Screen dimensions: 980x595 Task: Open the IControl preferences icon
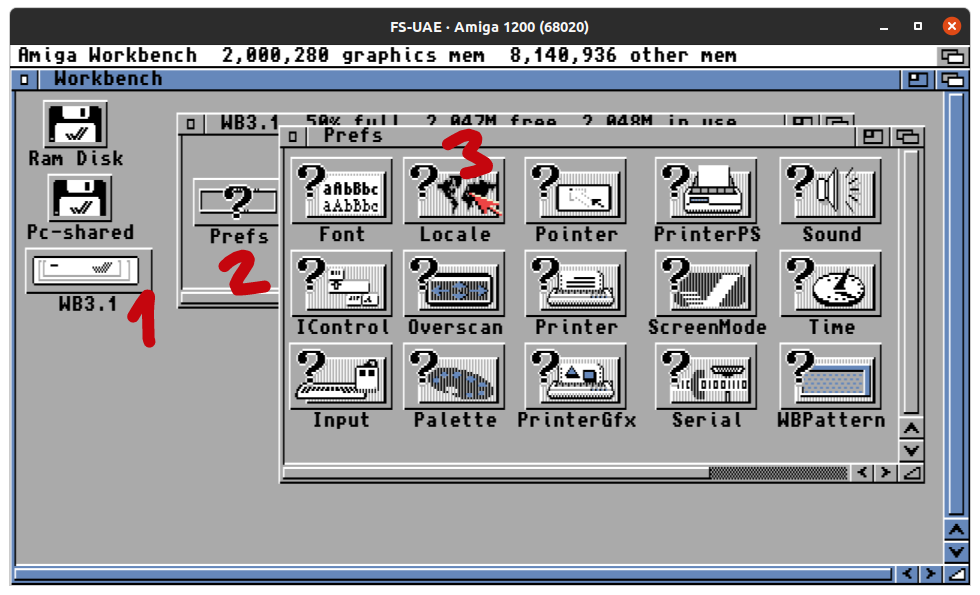[x=341, y=283]
